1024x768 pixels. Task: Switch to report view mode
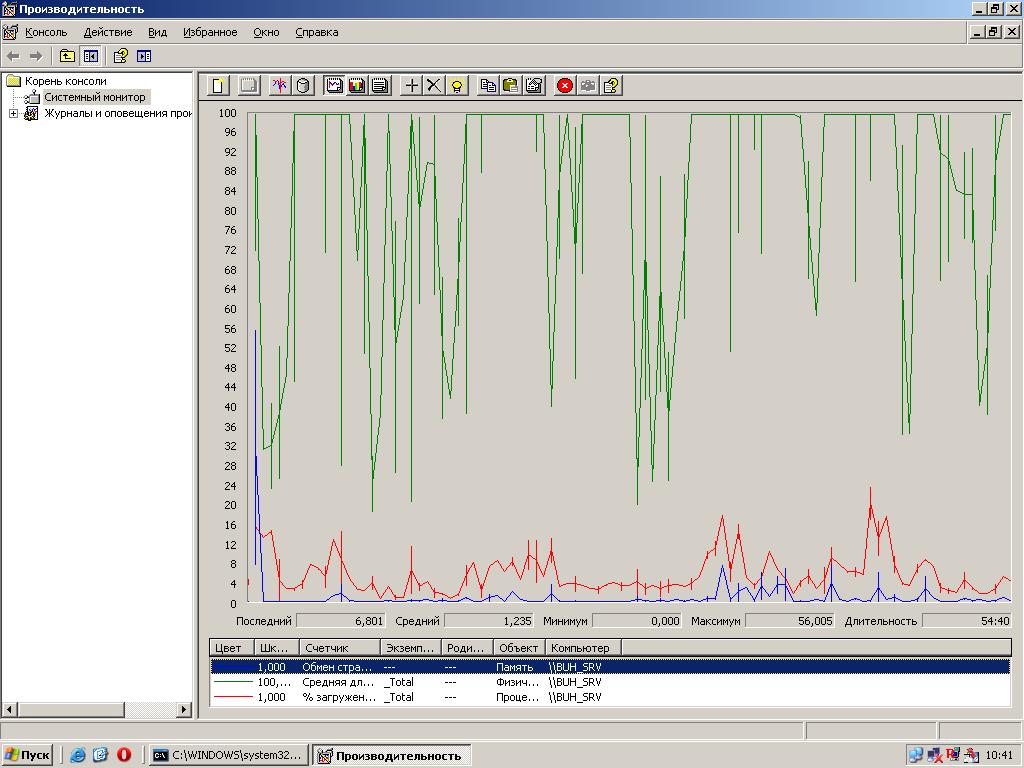click(x=380, y=86)
